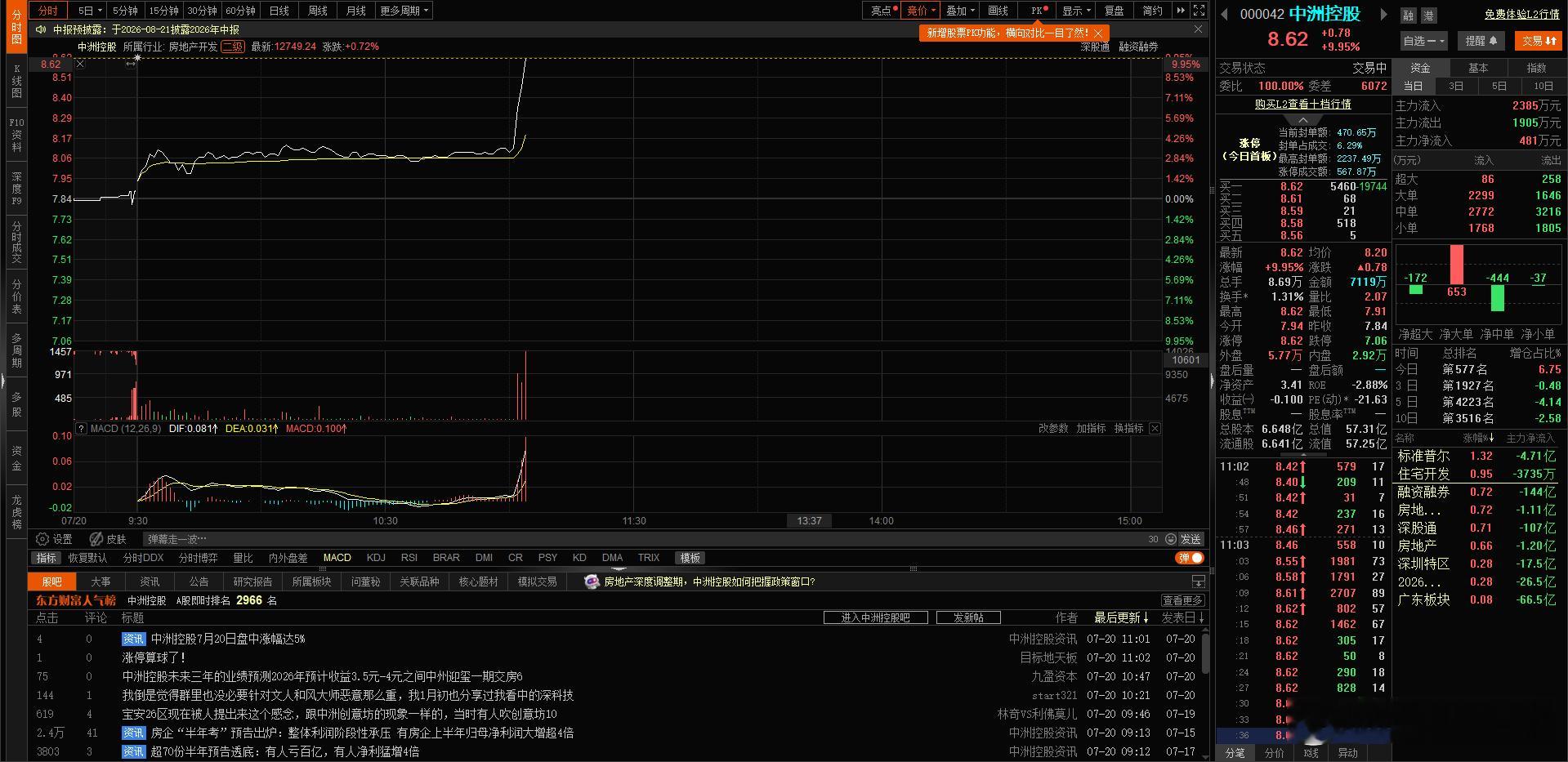Open F10资料 in the left sidebar
The height and width of the screenshot is (762, 1568).
[x=16, y=135]
